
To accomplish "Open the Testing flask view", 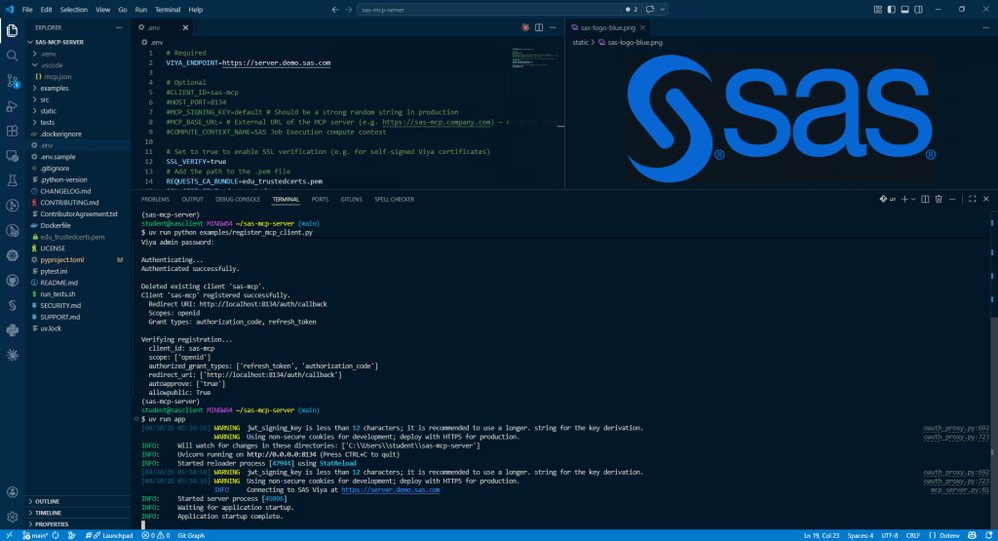I will click(12, 181).
